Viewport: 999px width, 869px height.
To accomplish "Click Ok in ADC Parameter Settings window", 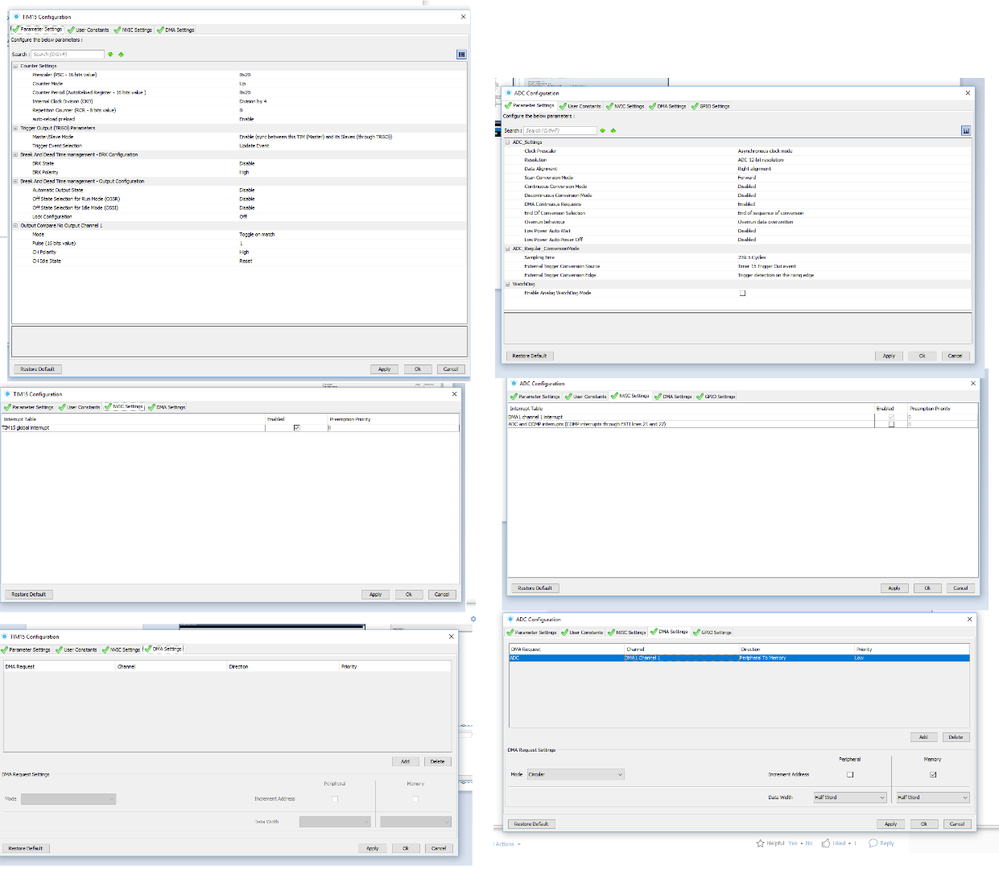I will [x=922, y=356].
